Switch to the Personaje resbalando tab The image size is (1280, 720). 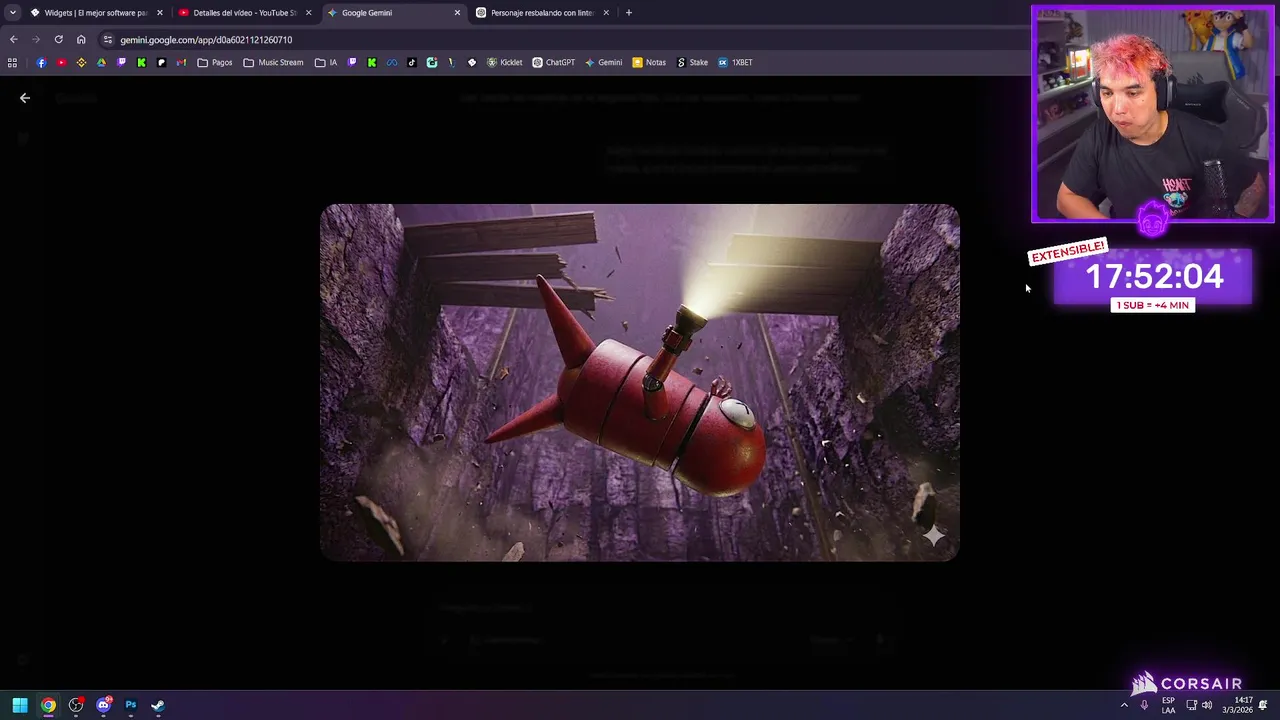click(x=542, y=13)
